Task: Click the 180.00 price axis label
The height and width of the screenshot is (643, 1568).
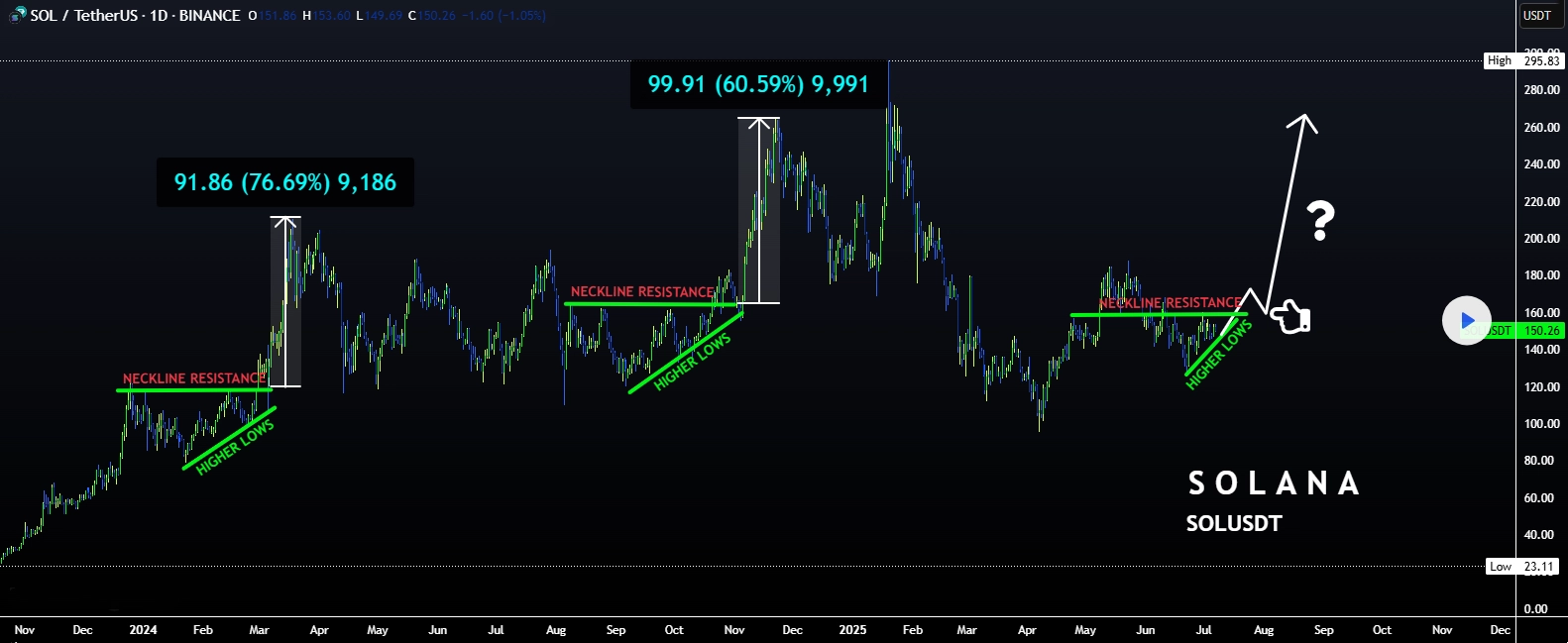Action: point(1542,275)
